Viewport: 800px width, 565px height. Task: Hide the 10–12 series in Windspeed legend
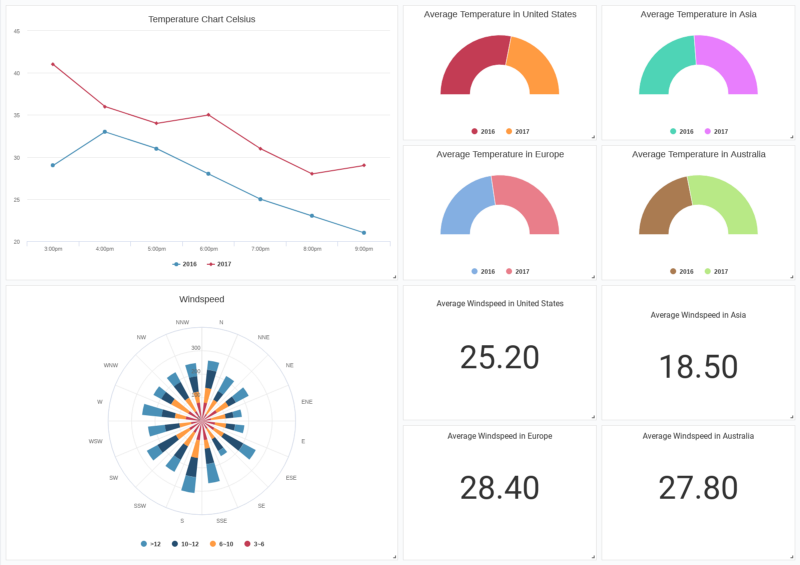point(185,544)
